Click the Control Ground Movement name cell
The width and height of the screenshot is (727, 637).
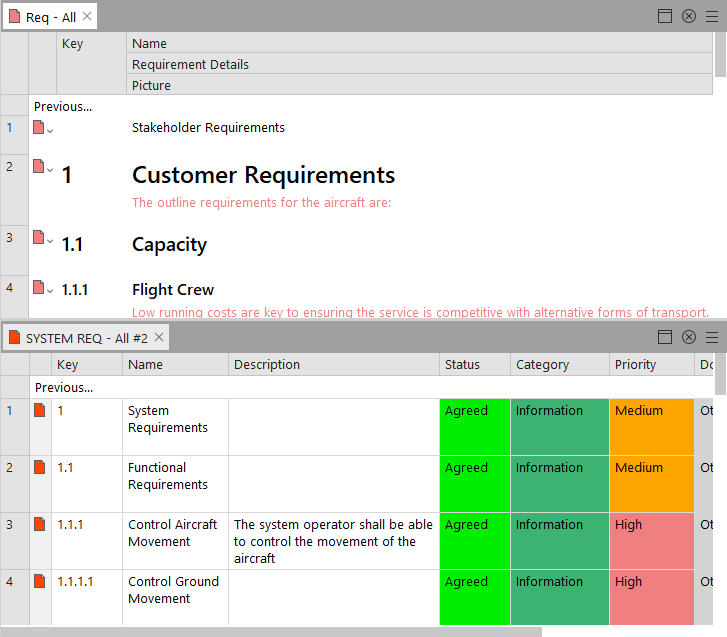[175, 598]
